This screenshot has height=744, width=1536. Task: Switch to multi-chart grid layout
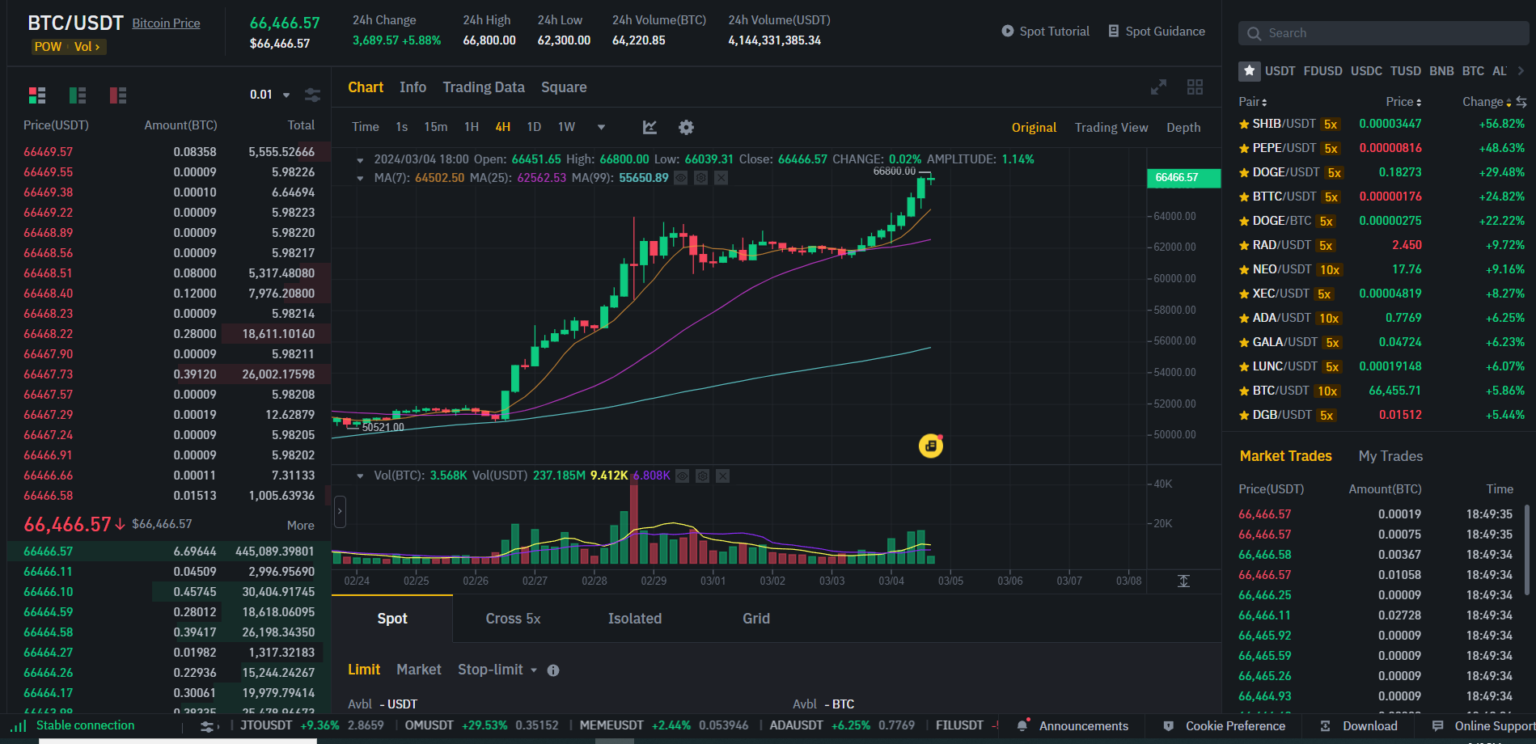[1194, 87]
